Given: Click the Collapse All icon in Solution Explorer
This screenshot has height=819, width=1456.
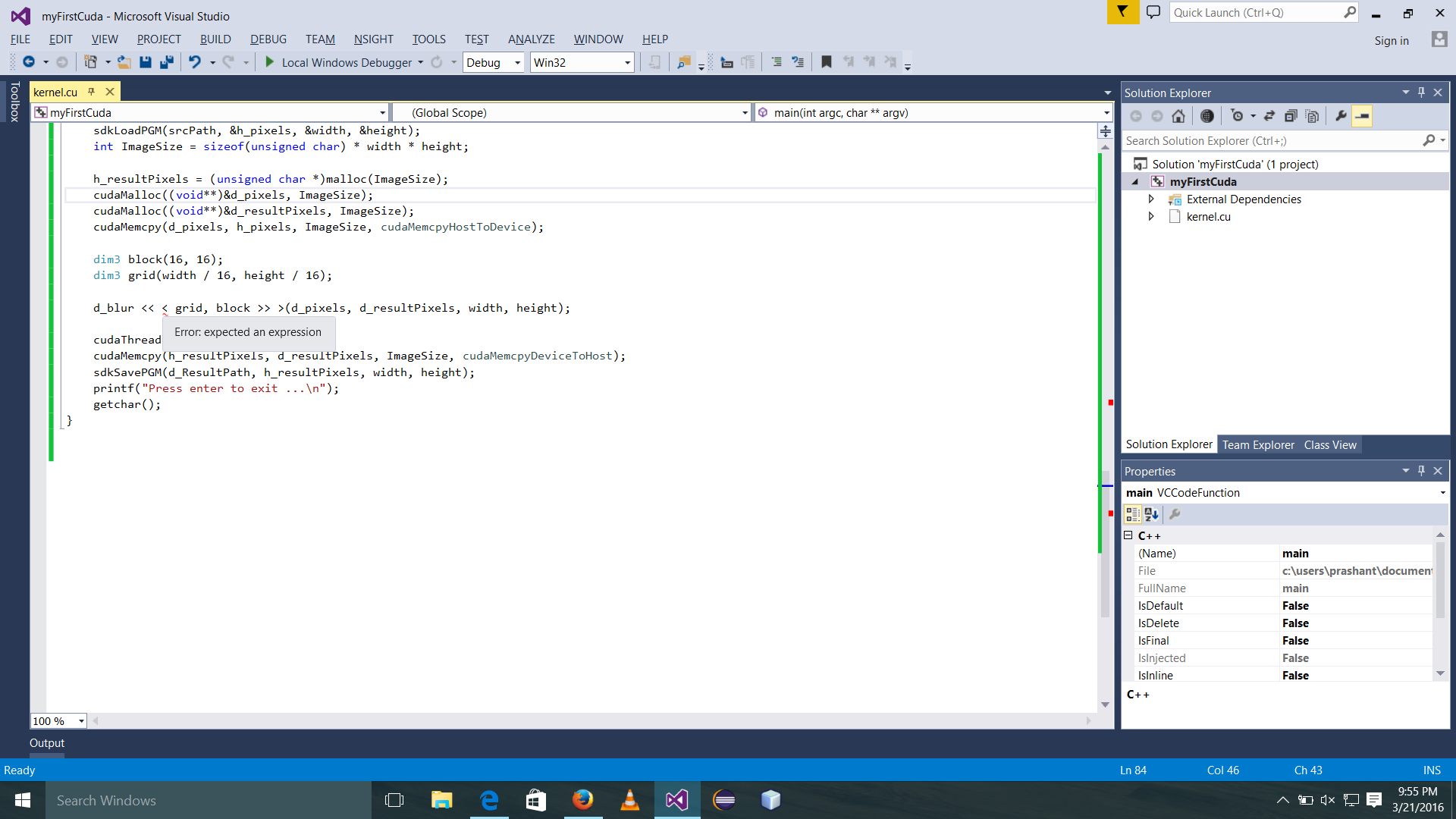Looking at the screenshot, I should click(1291, 116).
